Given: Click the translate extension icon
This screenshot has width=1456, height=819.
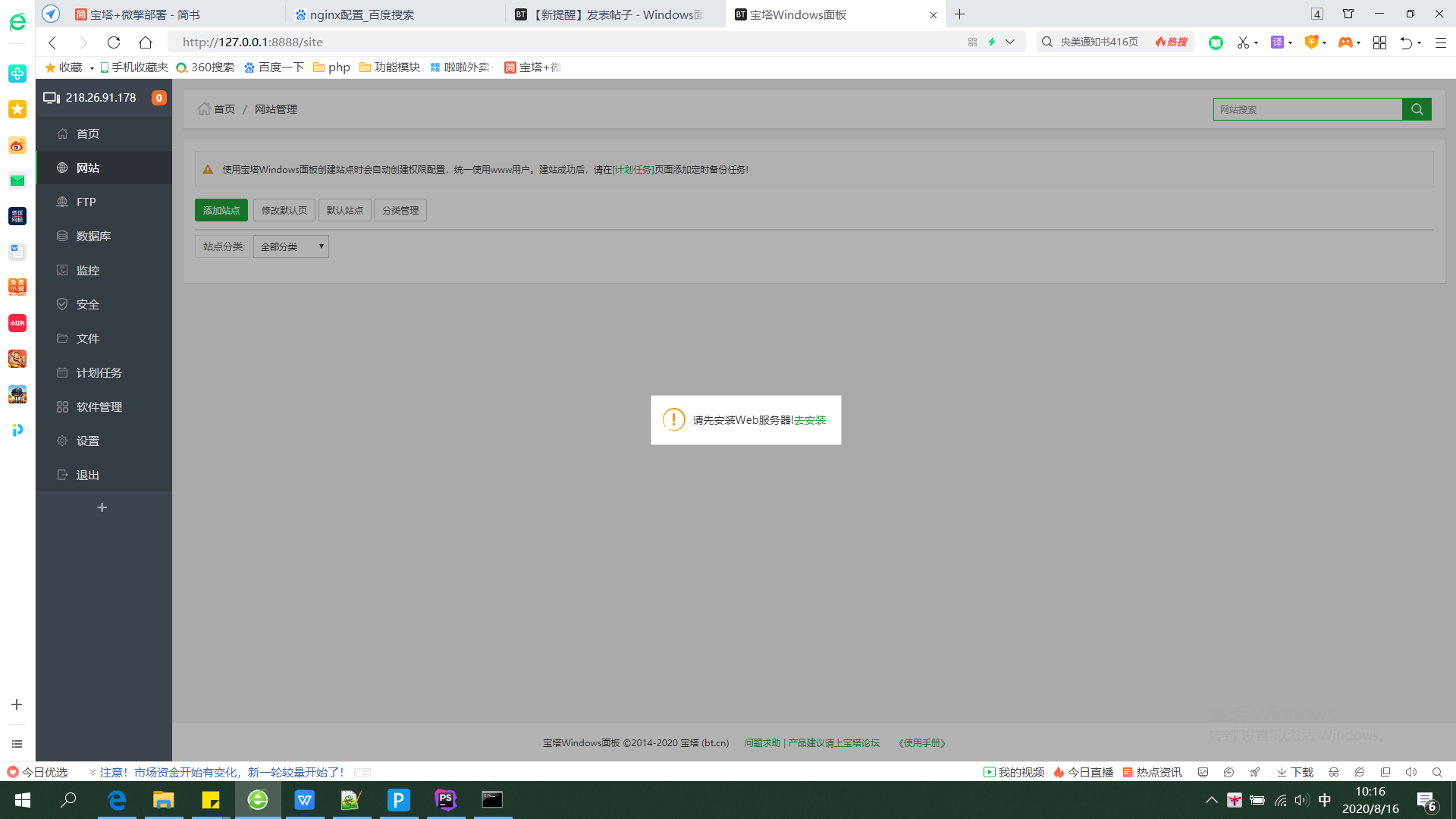Looking at the screenshot, I should 1277,42.
